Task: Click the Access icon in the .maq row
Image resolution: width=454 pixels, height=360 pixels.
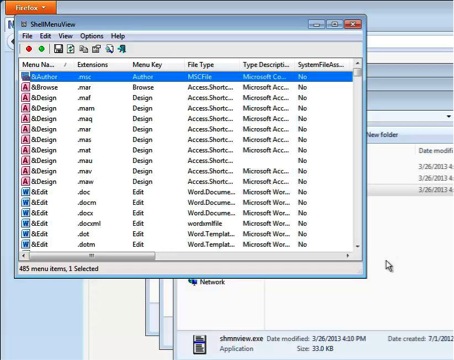Action: click(x=25, y=119)
